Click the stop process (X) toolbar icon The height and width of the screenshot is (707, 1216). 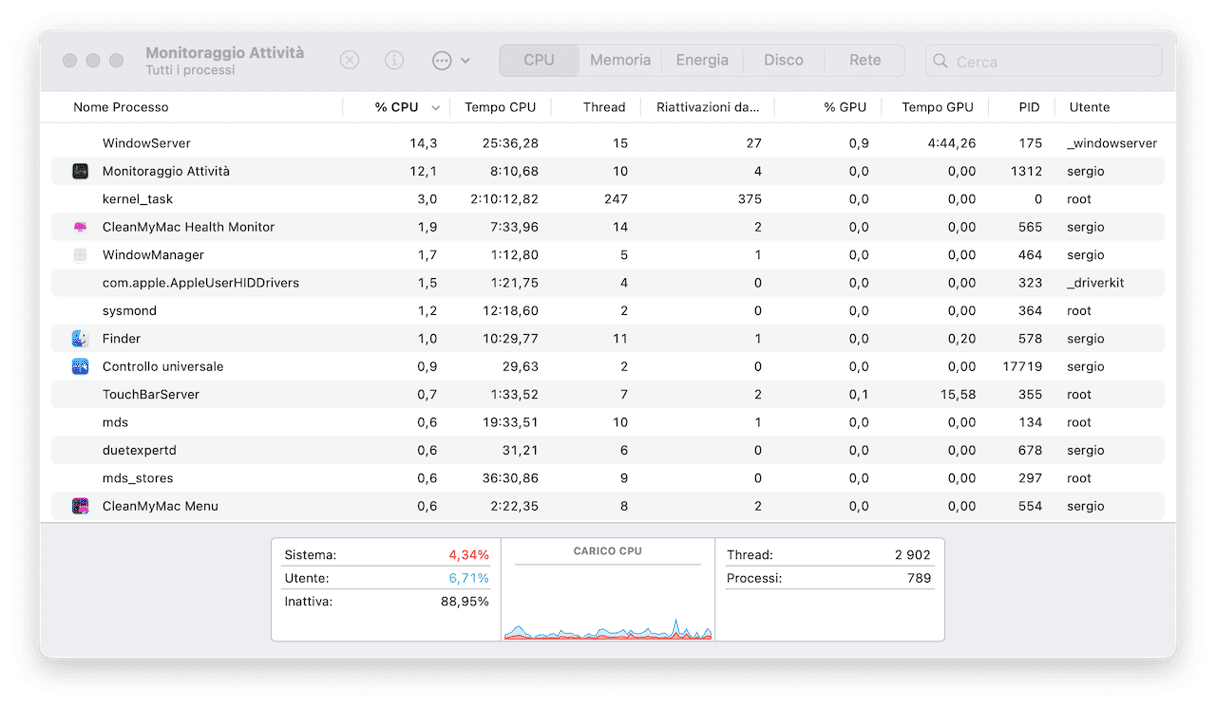tap(349, 60)
